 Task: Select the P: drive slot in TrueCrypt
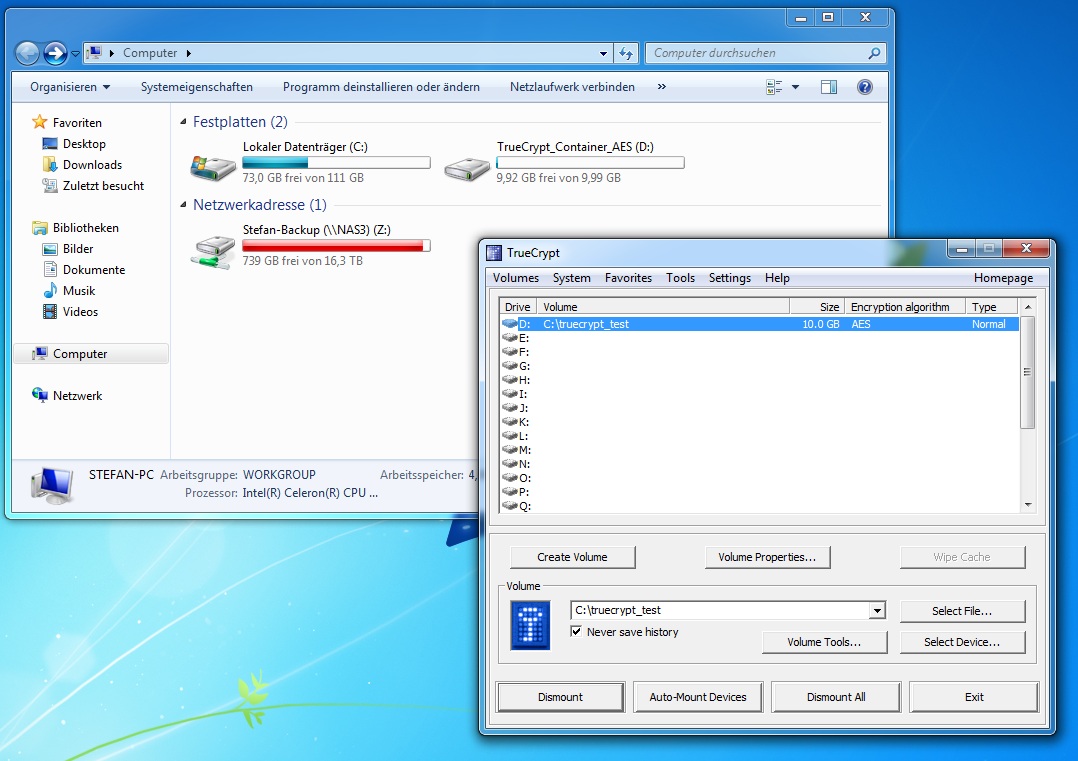point(516,492)
